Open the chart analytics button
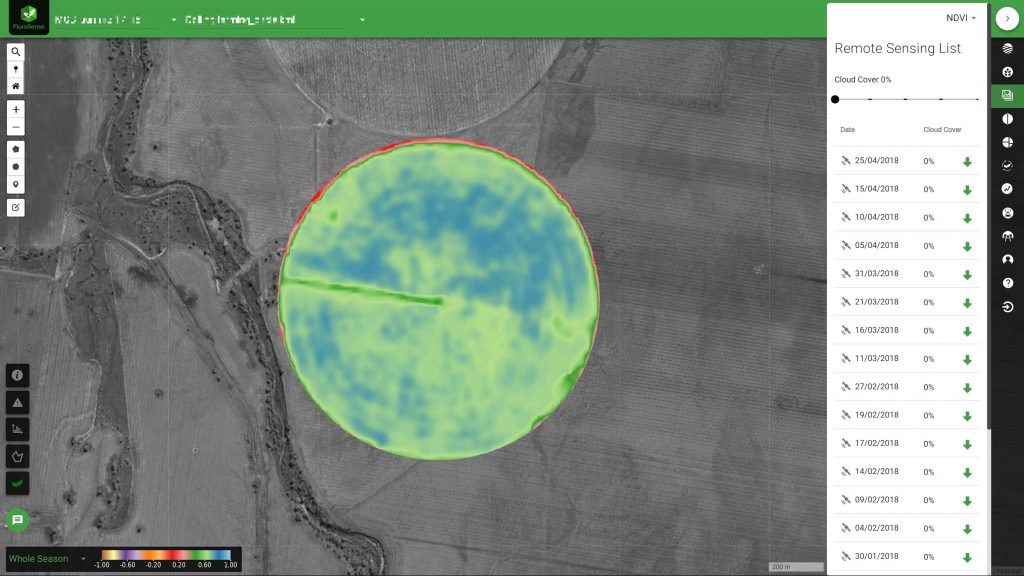Viewport: 1024px width, 576px height. (18, 429)
